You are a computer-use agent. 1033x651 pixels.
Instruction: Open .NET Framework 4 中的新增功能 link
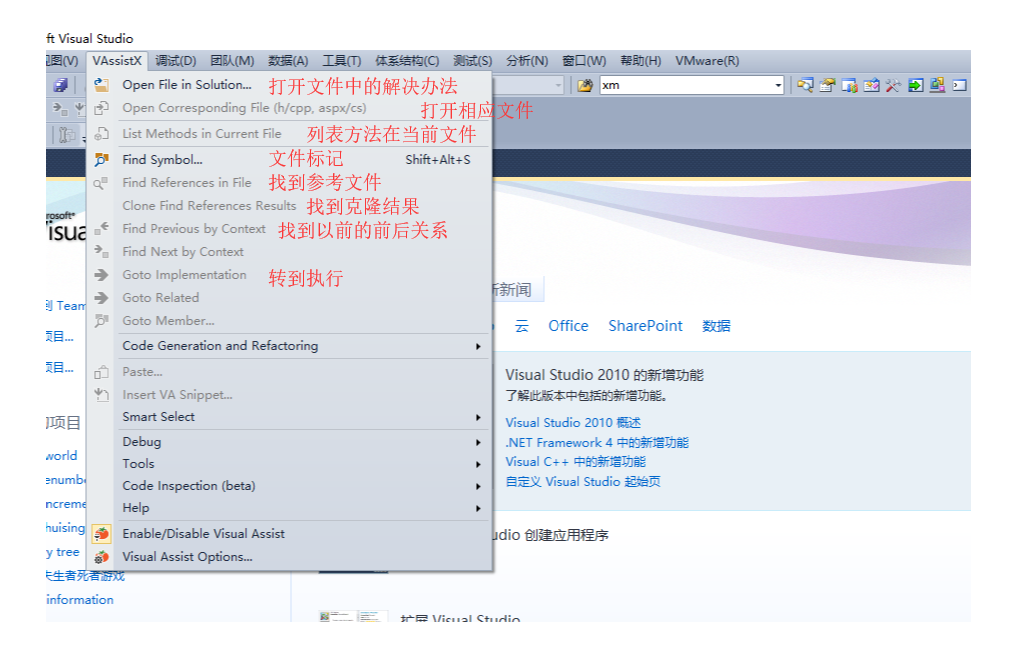click(x=596, y=442)
